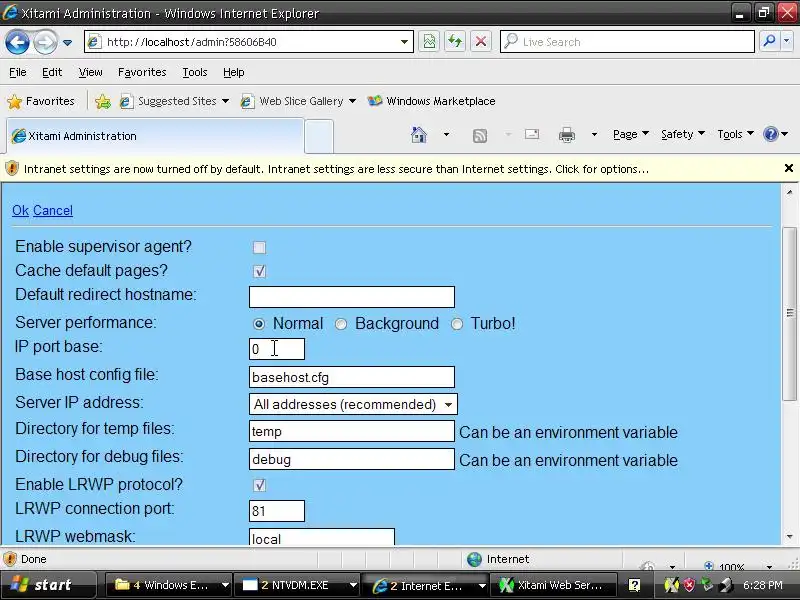Screen dimensions: 800x600
Task: Select Background server performance
Action: (341, 324)
